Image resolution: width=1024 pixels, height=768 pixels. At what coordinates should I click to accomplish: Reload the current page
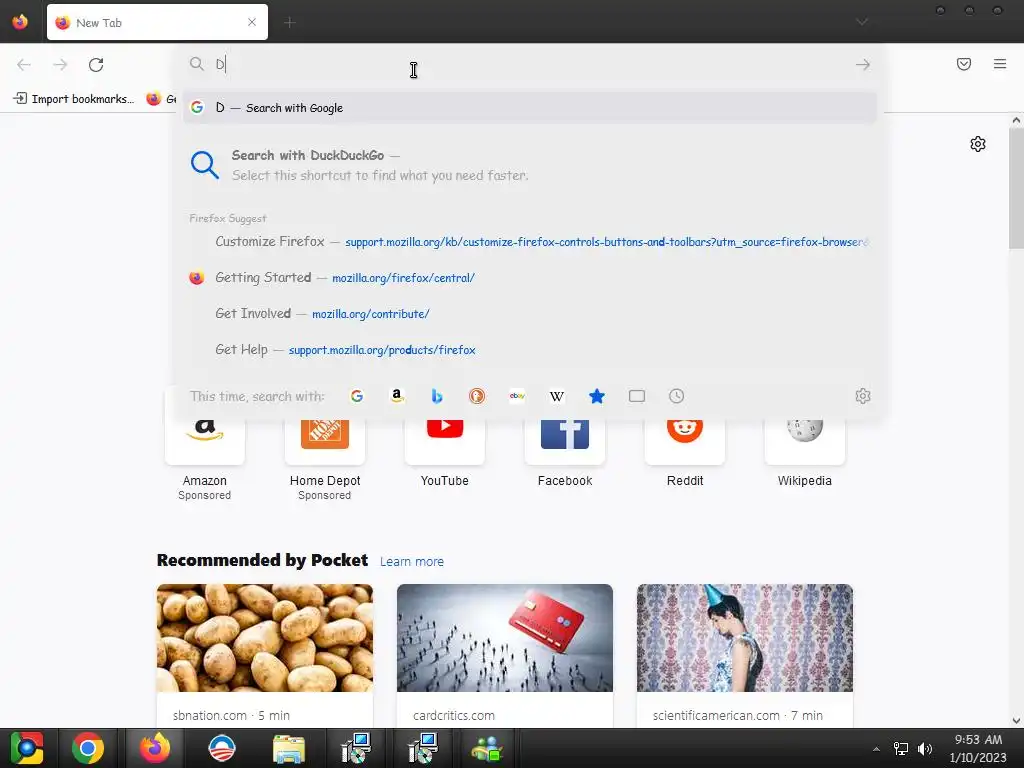[x=96, y=65]
